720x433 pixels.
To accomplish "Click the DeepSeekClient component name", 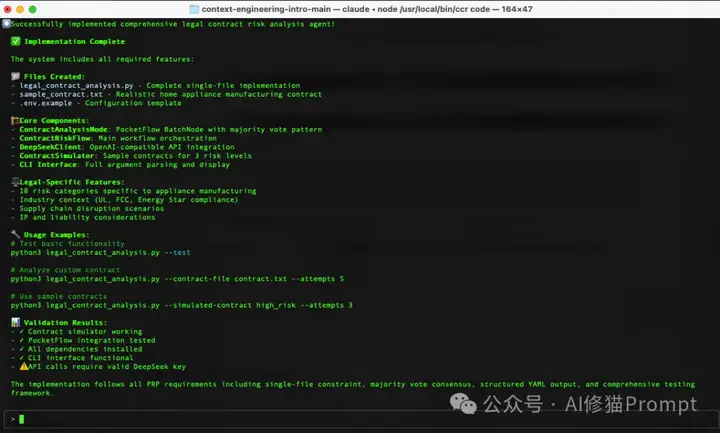I will pos(52,147).
